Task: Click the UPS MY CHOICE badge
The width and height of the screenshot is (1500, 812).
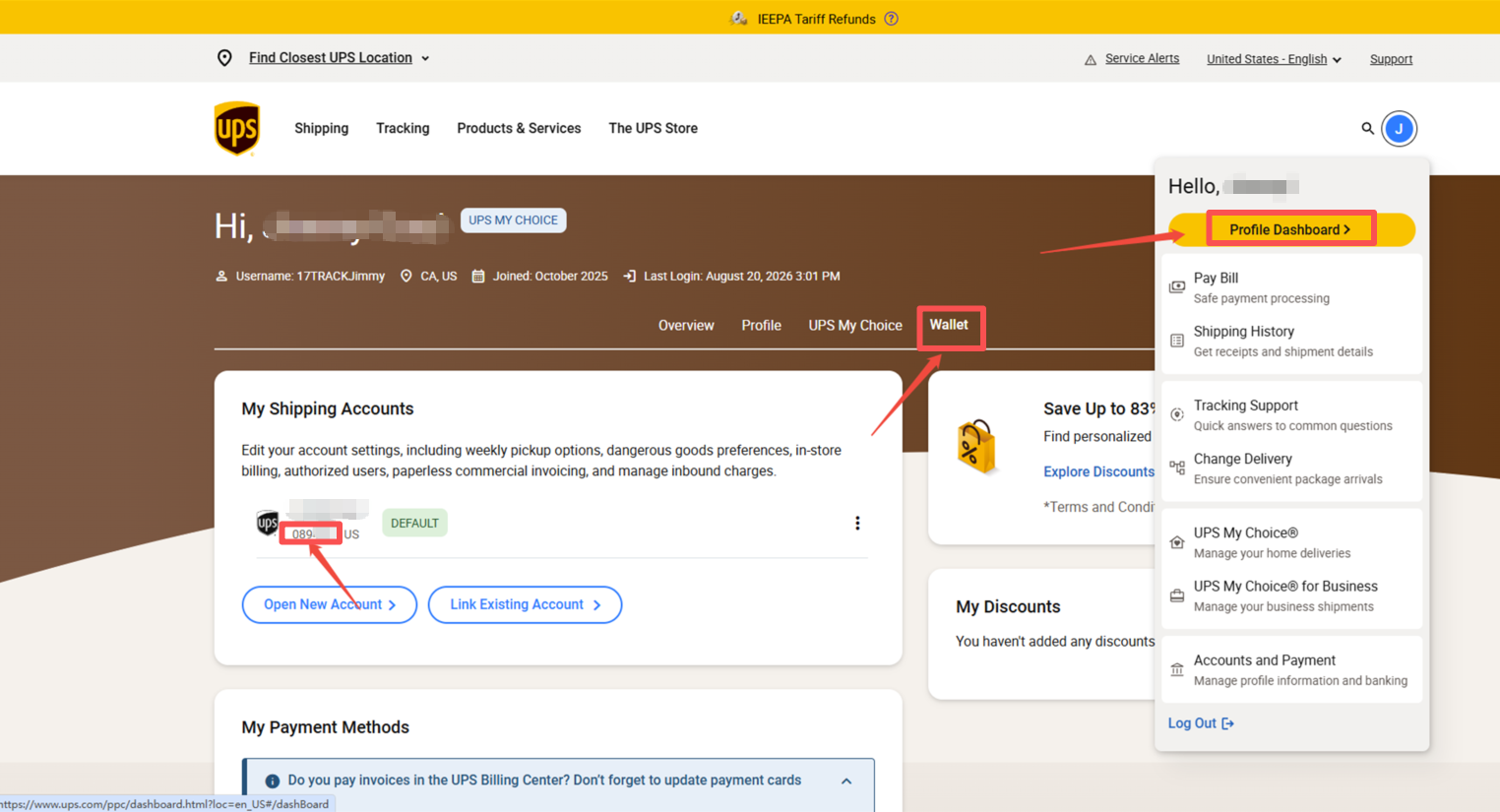Action: 513,220
